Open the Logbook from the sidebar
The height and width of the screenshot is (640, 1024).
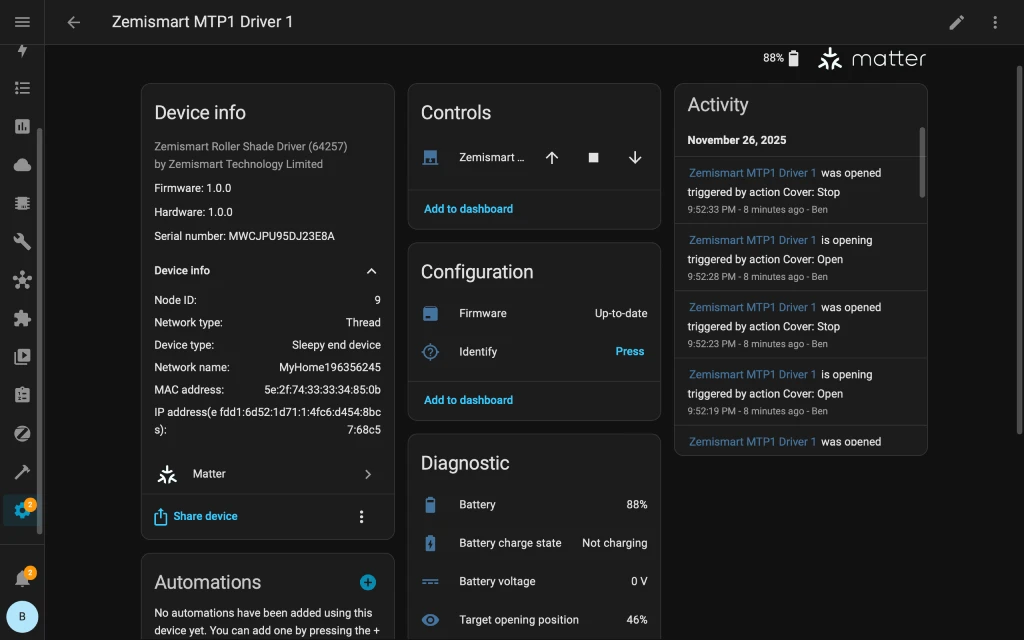(22, 87)
